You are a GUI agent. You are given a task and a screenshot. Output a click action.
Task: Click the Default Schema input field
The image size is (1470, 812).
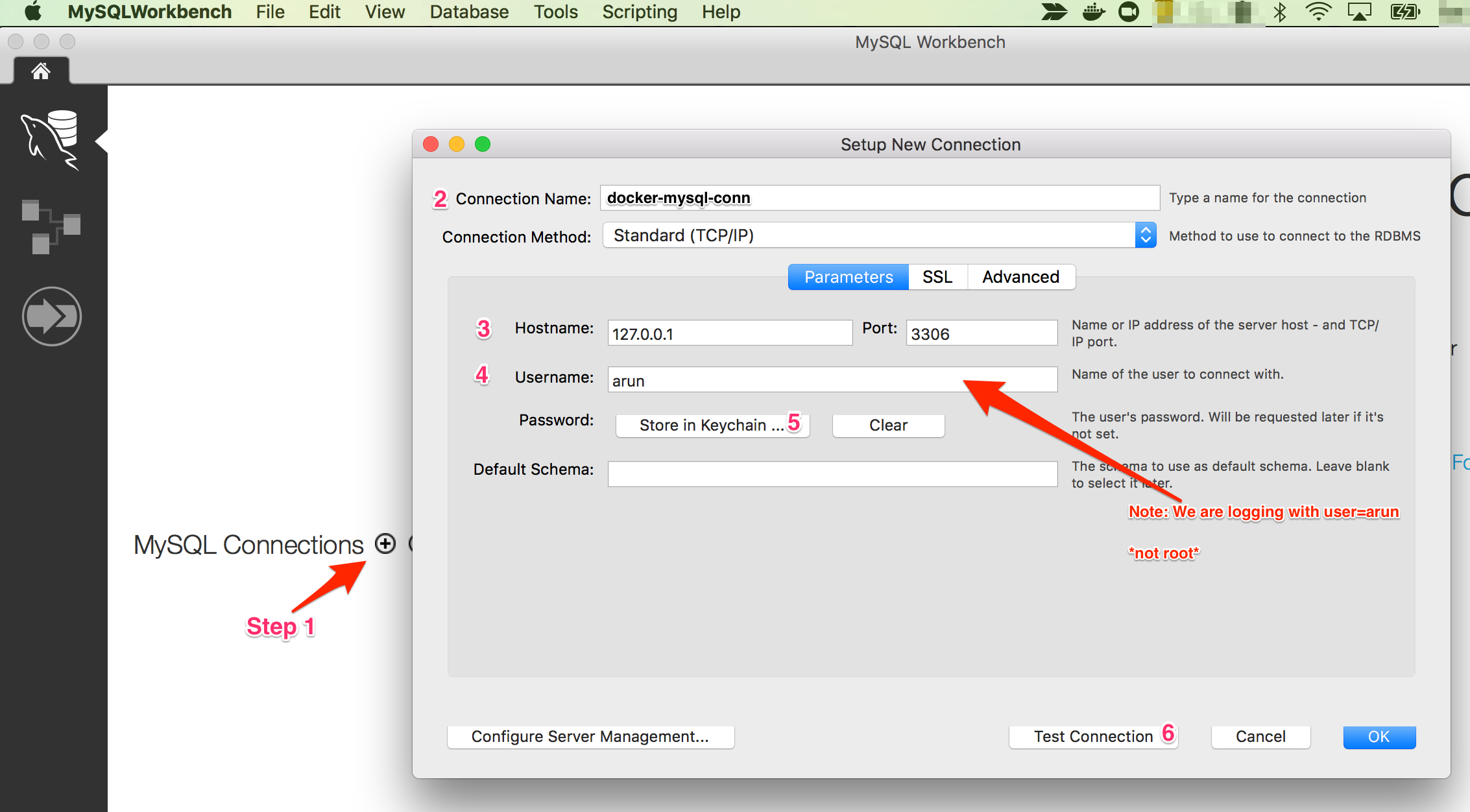tap(831, 469)
